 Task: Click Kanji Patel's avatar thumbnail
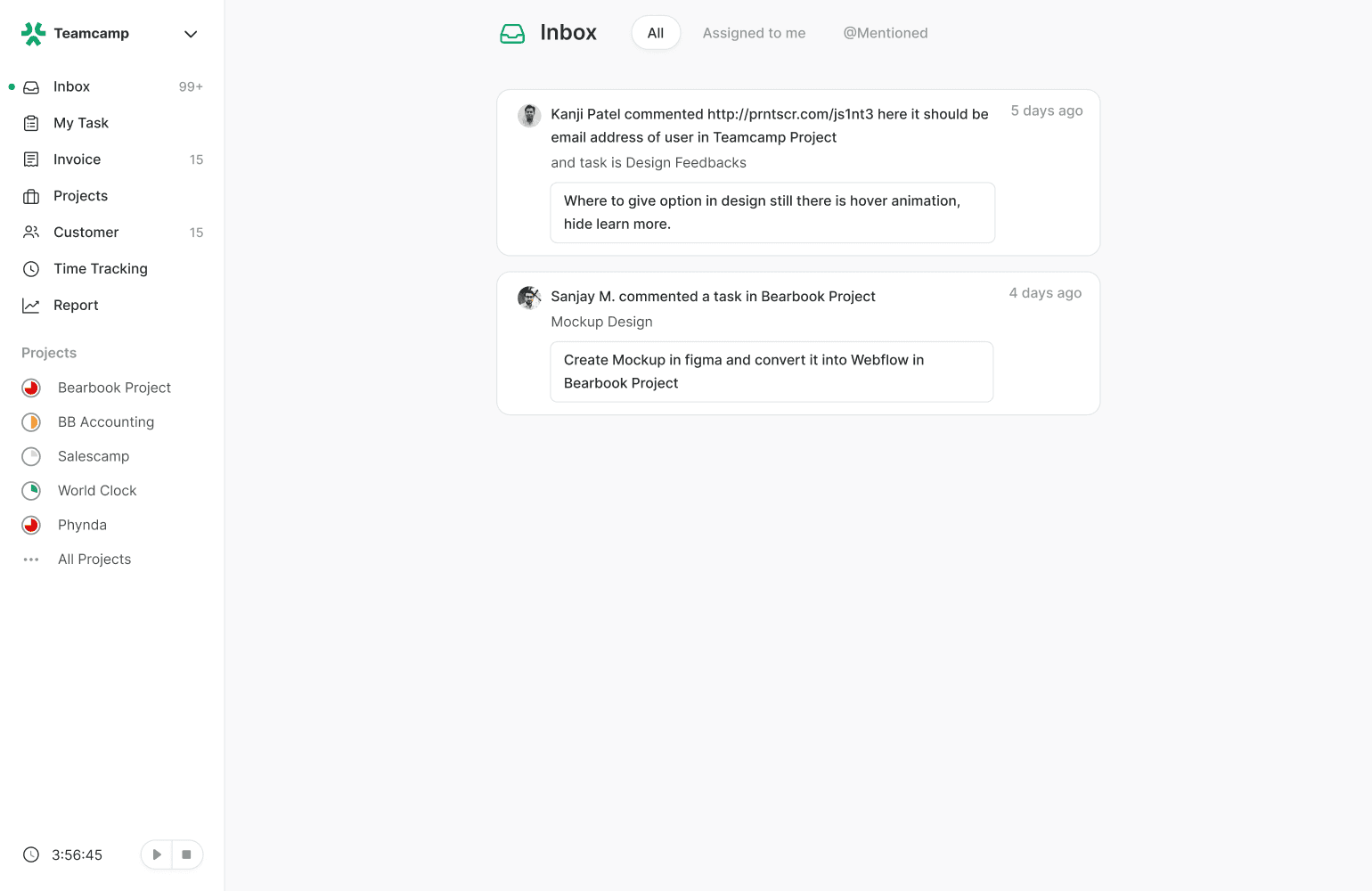529,115
